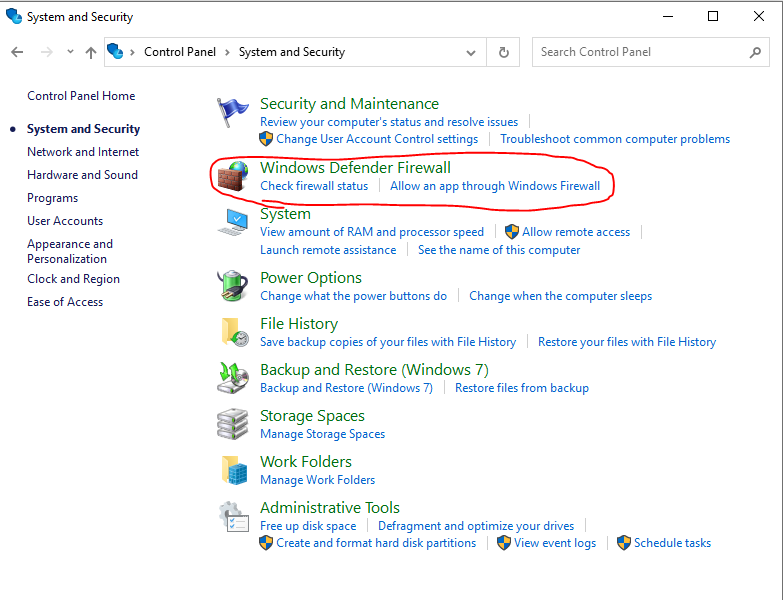Open Backup and Restore (Windows 7) heading
Screen dimensions: 783x600
(374, 370)
